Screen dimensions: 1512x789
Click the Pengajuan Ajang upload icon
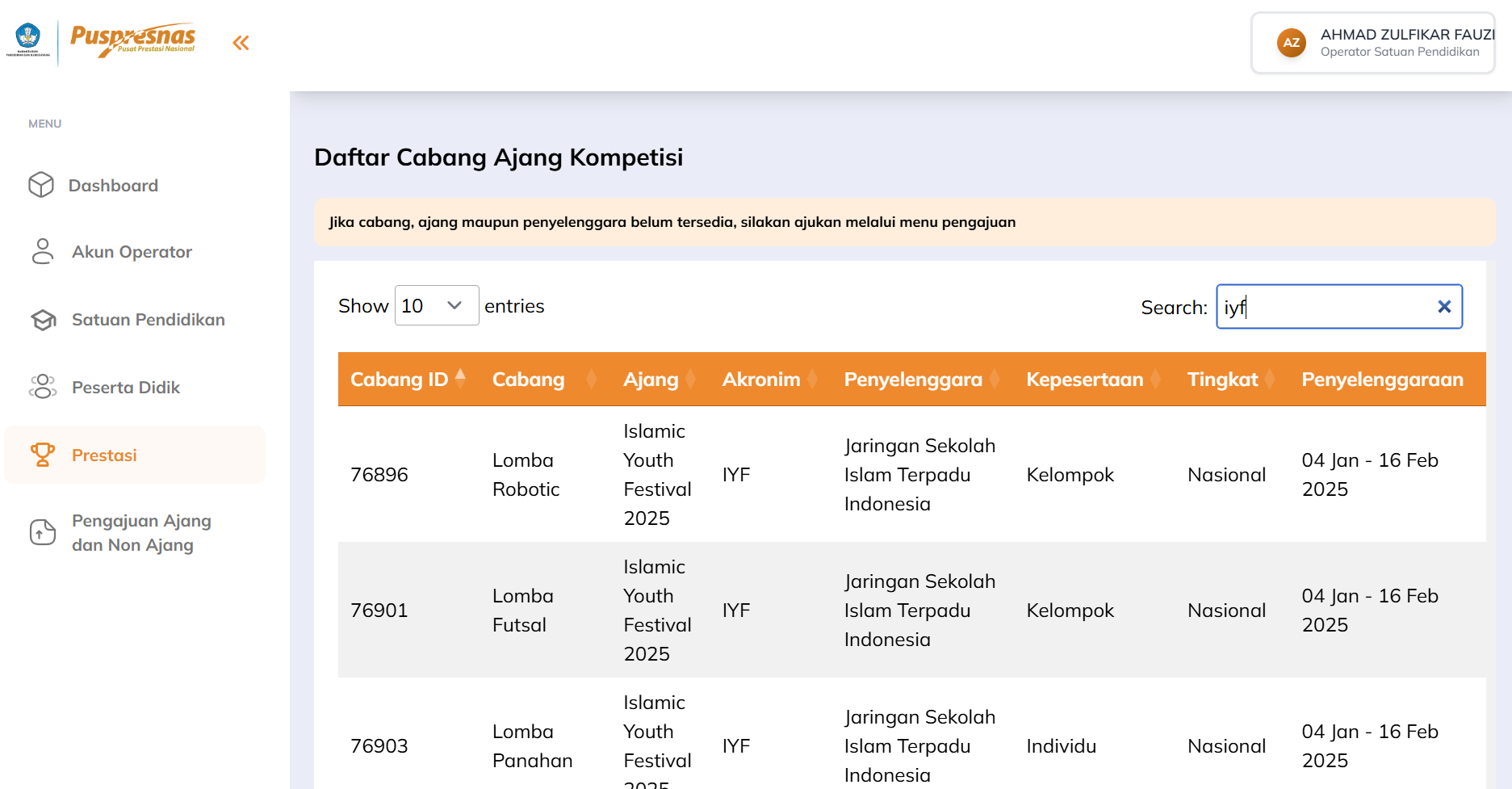click(x=43, y=532)
